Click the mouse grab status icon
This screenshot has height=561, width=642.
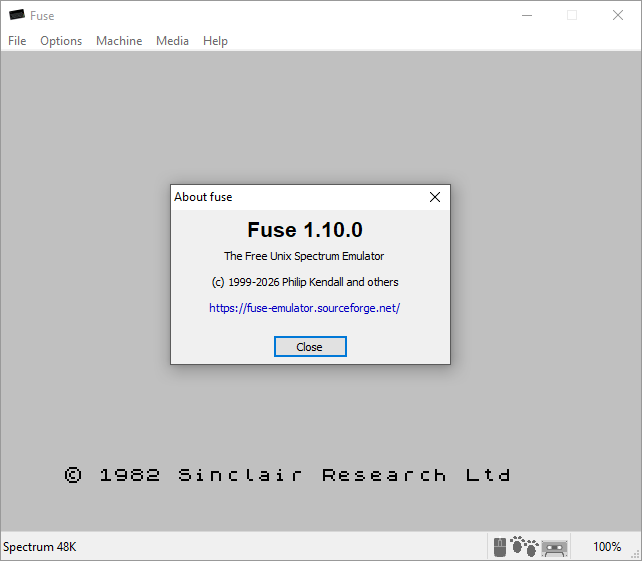(500, 547)
